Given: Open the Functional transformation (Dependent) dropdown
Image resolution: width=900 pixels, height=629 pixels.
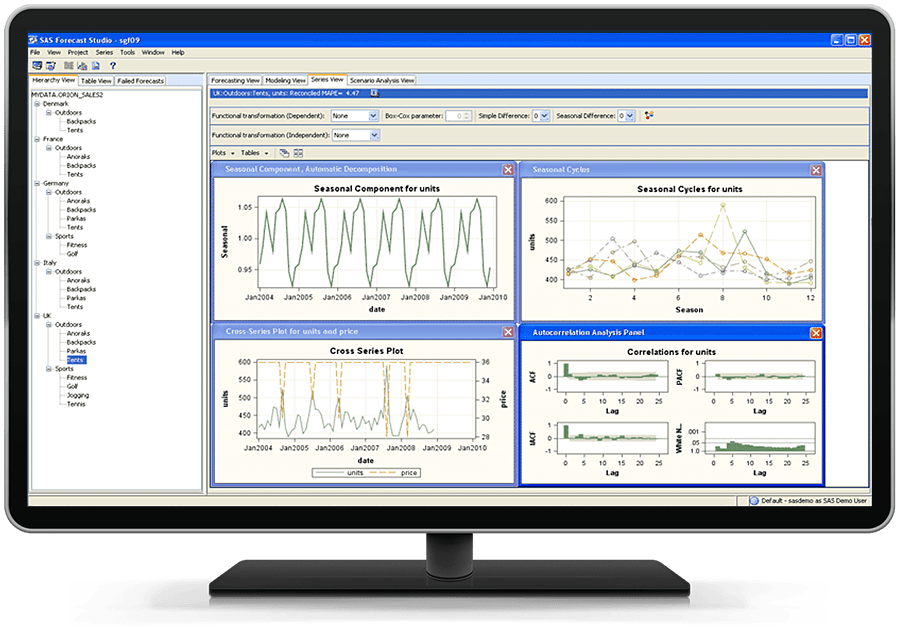Looking at the screenshot, I should (x=373, y=116).
